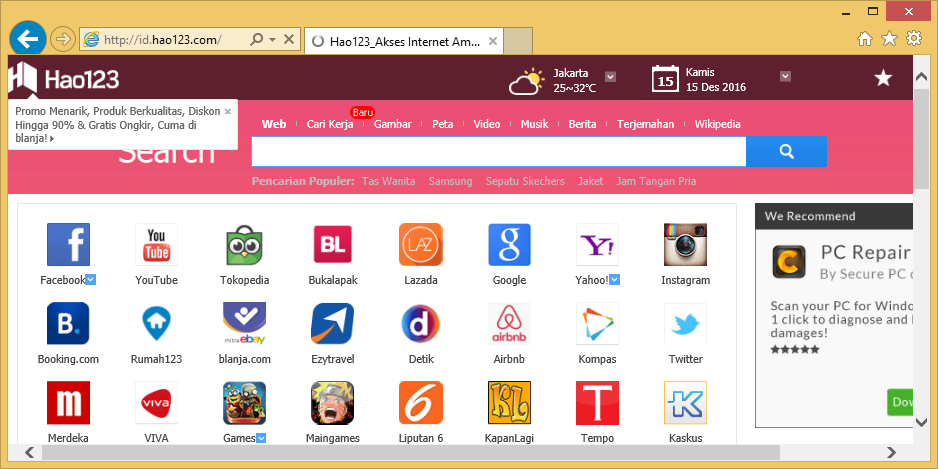The height and width of the screenshot is (469, 938).
Task: Click the browser back arrow button
Action: coord(28,39)
